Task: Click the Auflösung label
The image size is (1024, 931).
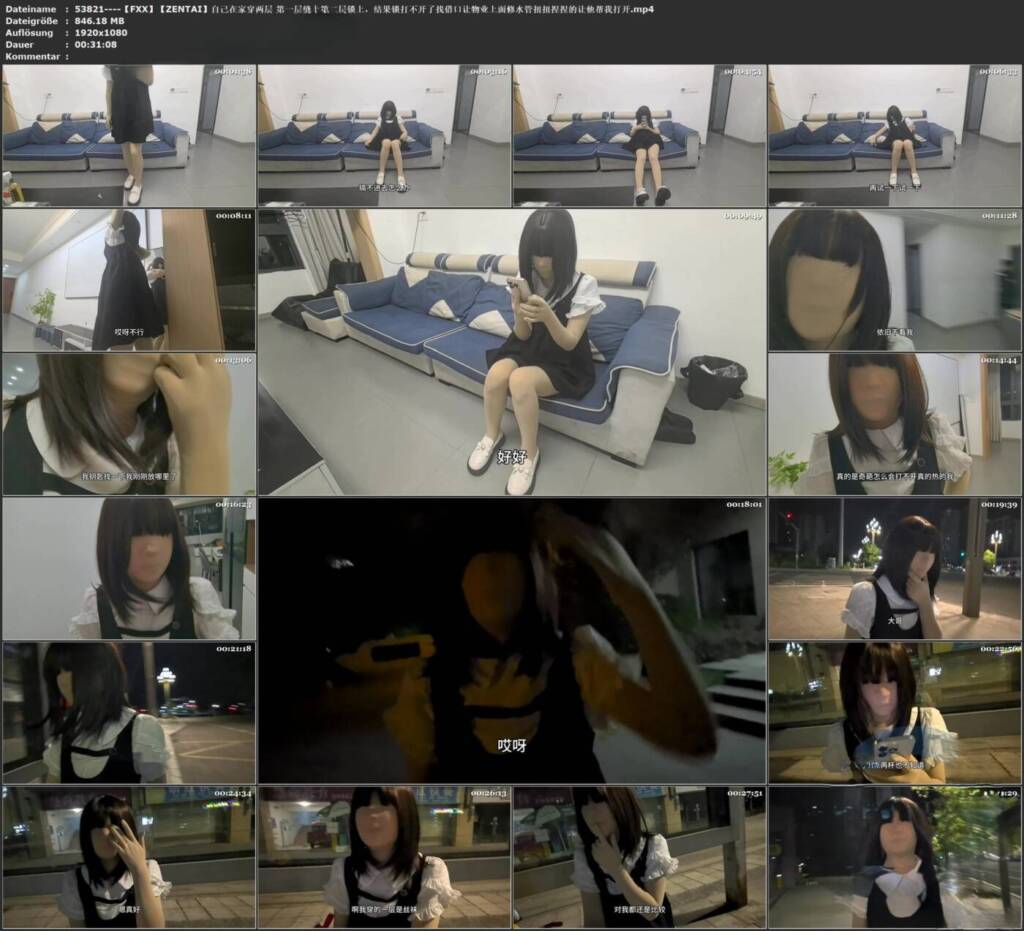Action: pos(29,33)
